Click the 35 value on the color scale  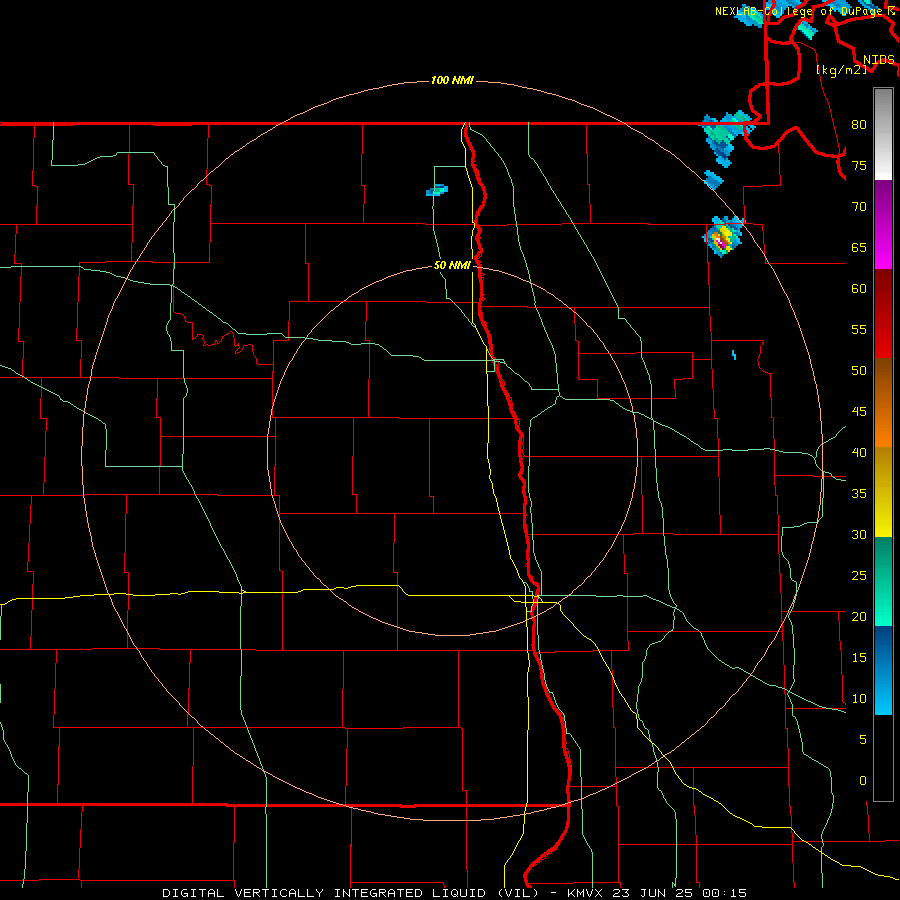pos(859,494)
